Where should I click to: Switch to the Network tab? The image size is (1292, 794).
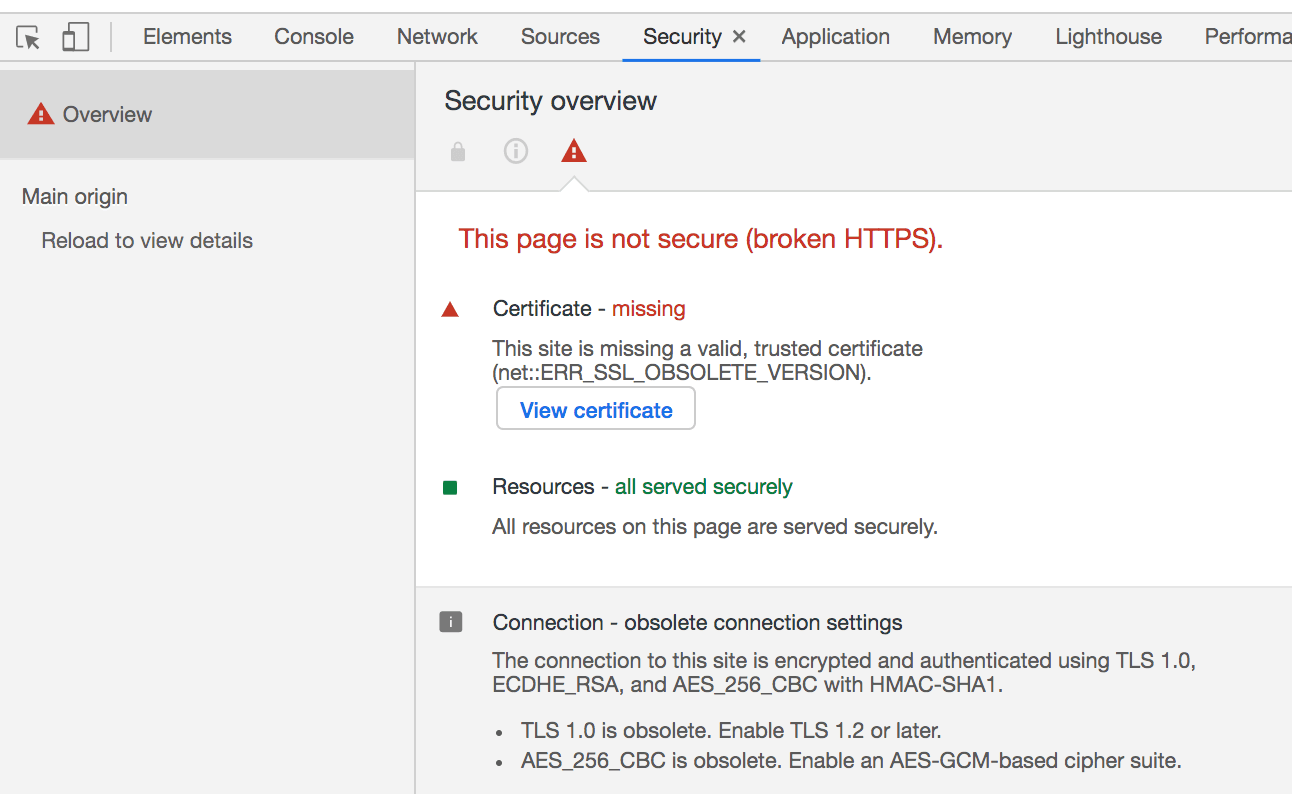(437, 37)
